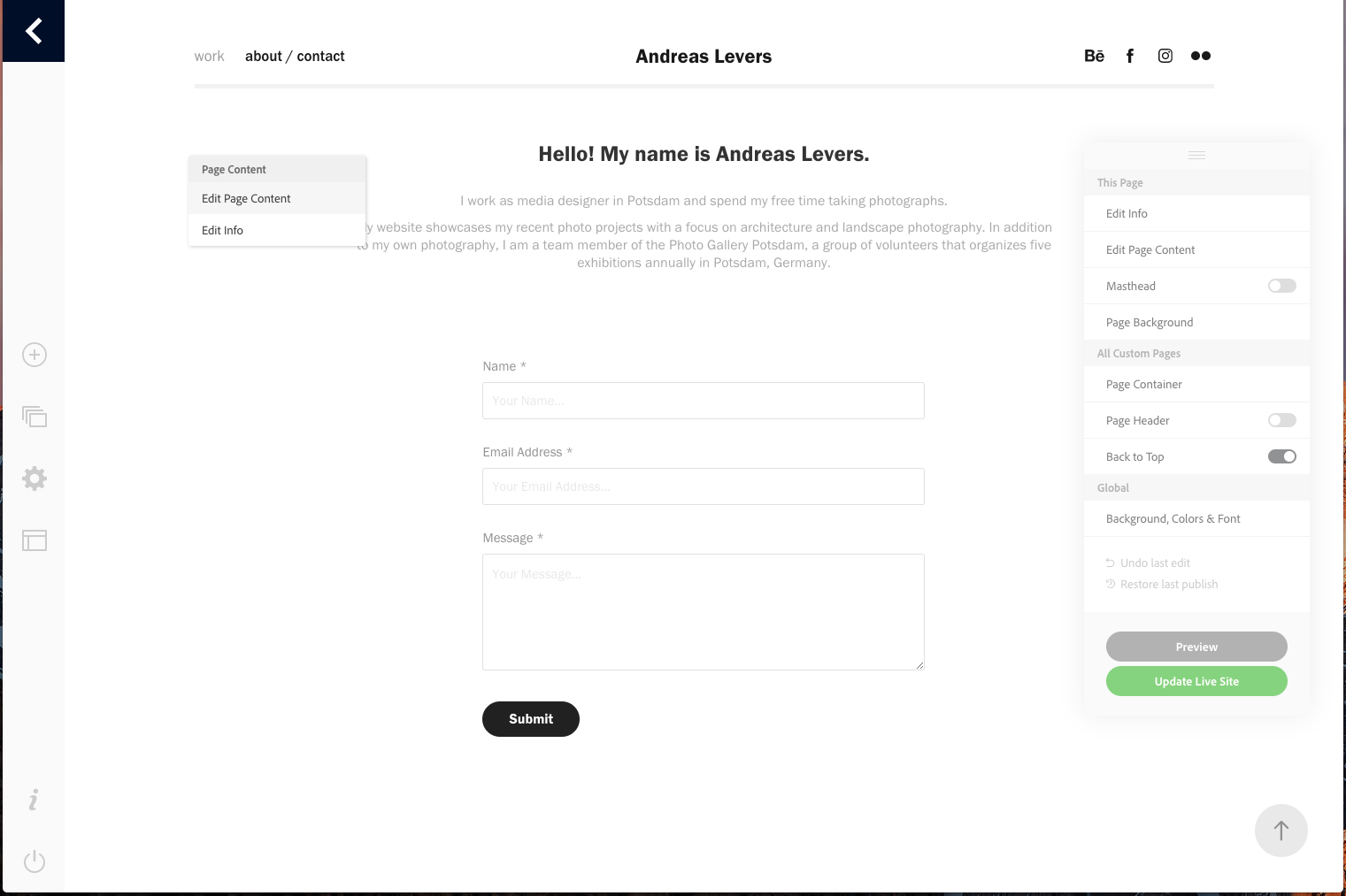1346x896 pixels.
Task: Open the pages manager icon in left sidebar
Action: click(x=34, y=416)
